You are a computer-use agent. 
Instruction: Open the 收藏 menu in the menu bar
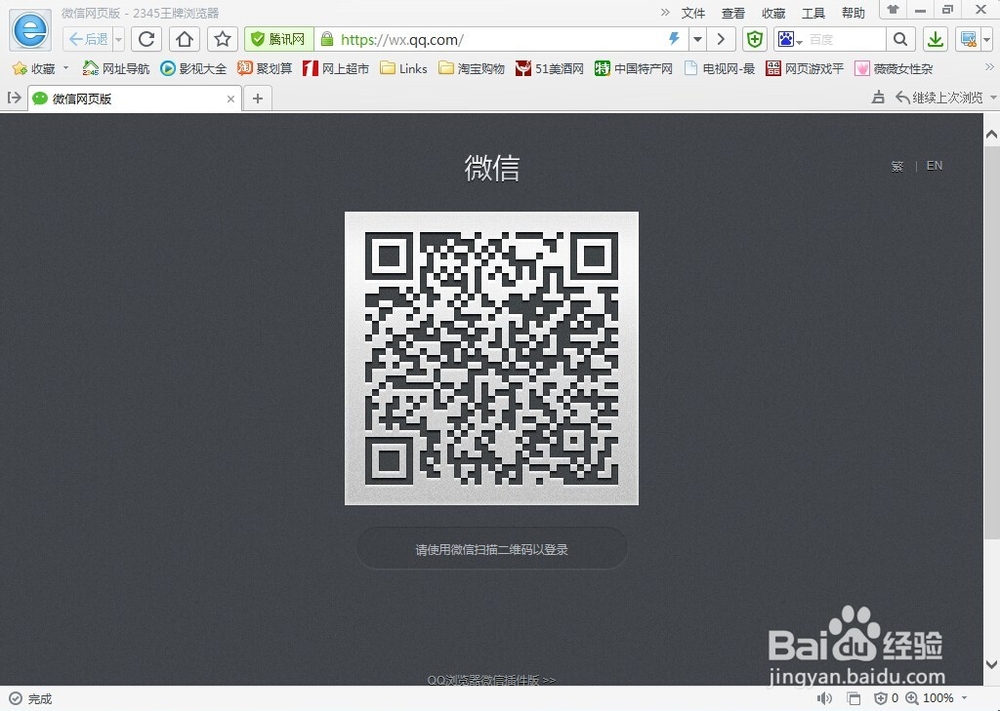tap(773, 13)
